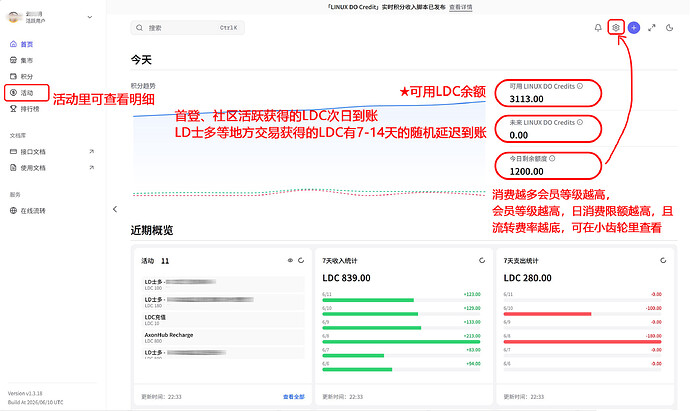
Task: Enter fullscreen with the expand icon
Action: coord(652,28)
